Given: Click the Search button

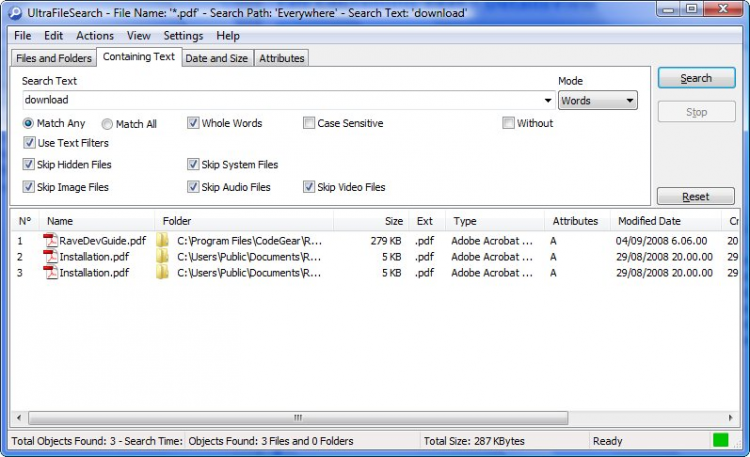Looking at the screenshot, I should 696,78.
